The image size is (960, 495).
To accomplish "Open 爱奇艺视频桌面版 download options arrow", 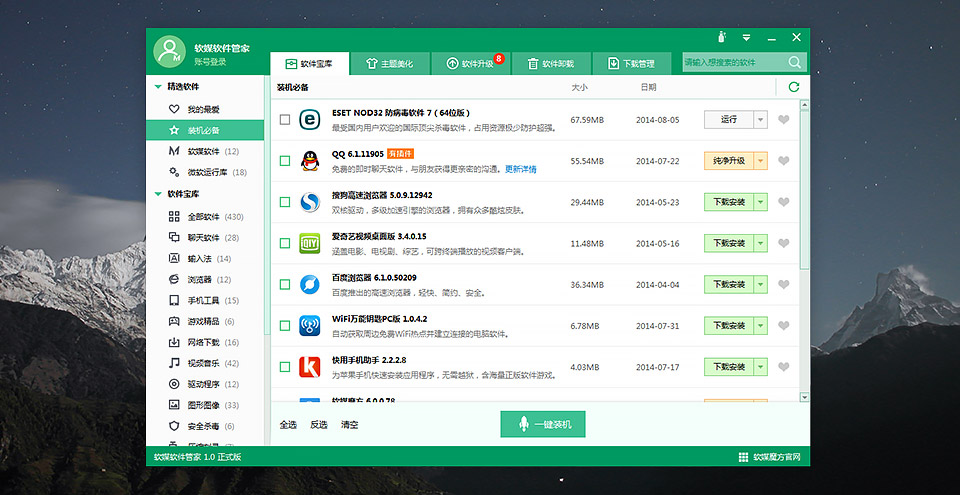I will click(x=760, y=243).
